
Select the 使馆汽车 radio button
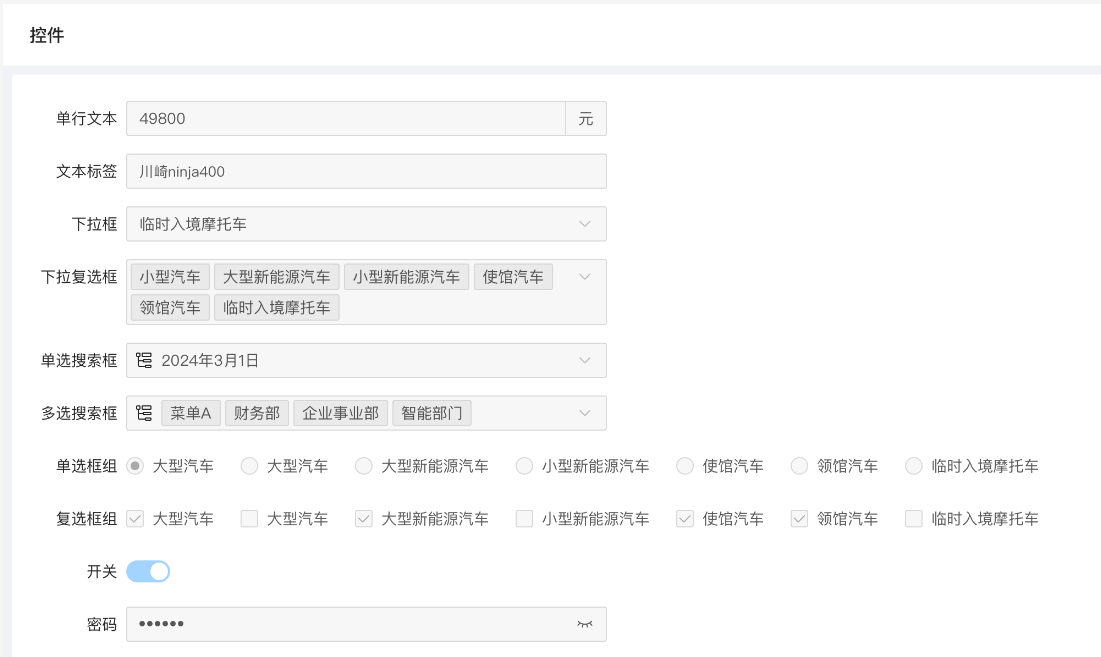[x=685, y=466]
